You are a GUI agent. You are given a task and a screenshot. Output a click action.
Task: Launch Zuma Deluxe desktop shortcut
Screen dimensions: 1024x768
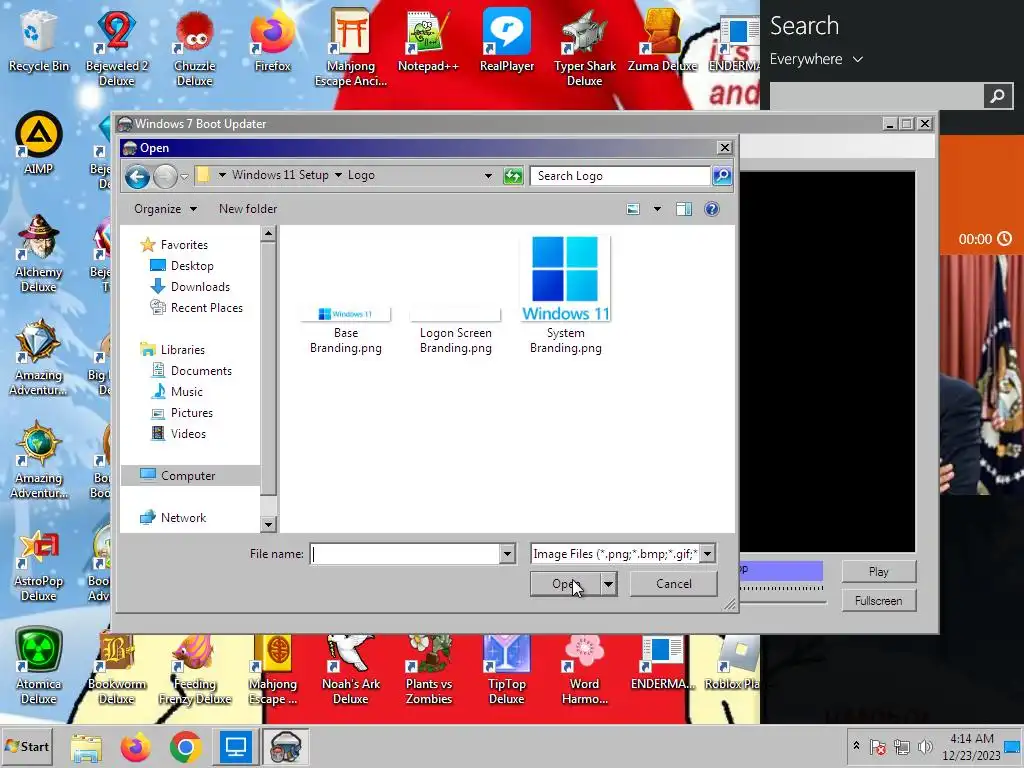662,40
